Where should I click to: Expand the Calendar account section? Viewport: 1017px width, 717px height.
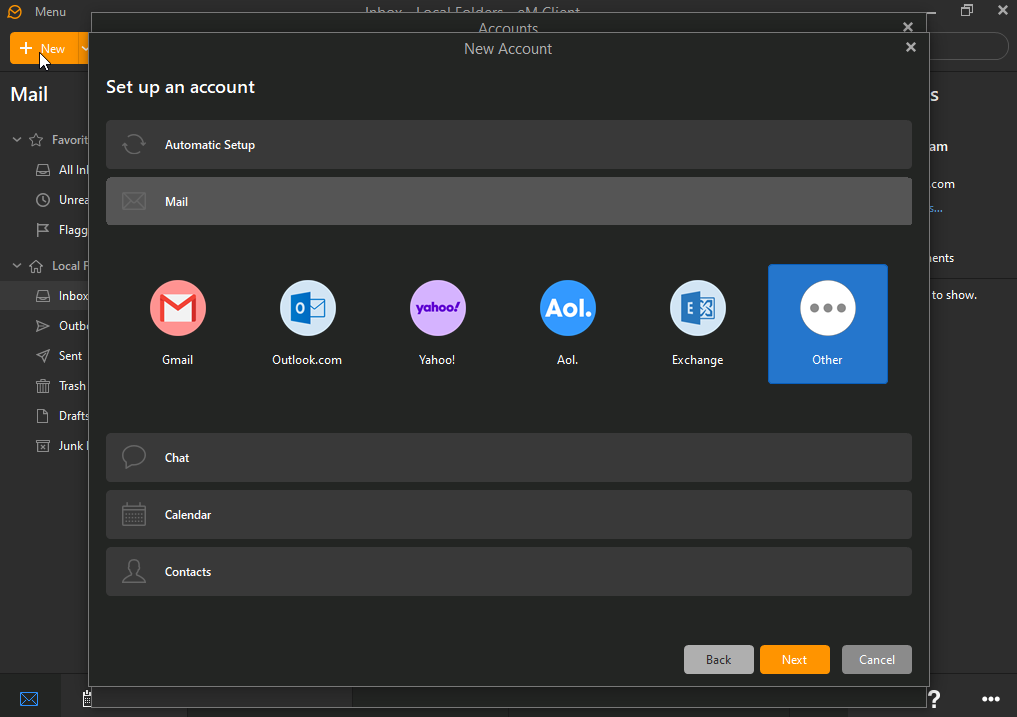point(508,515)
